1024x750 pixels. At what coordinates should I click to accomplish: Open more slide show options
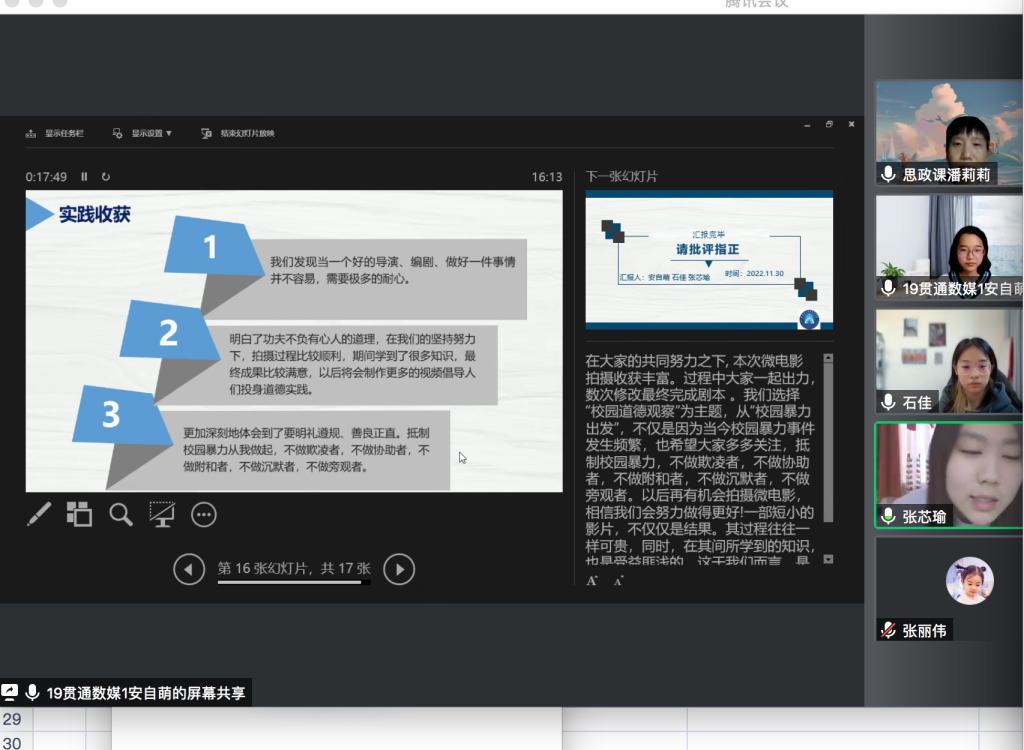click(x=203, y=515)
